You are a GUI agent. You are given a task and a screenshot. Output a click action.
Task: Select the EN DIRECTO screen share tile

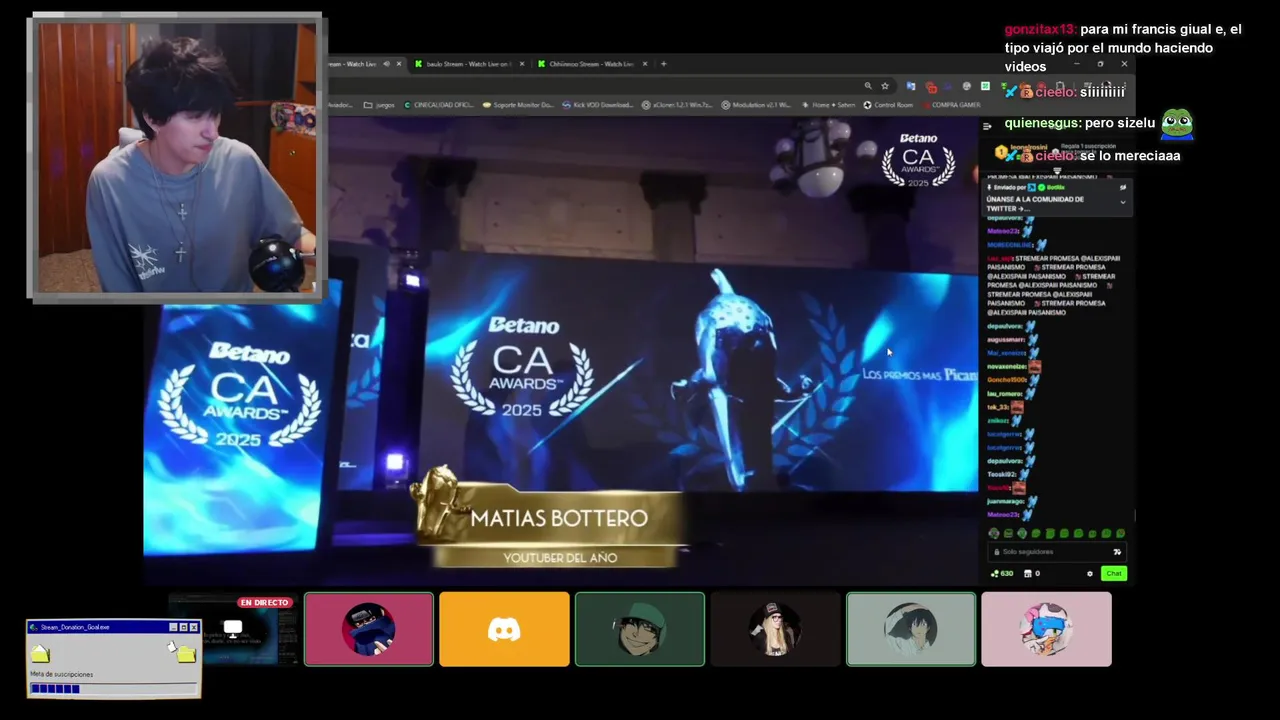pos(233,629)
